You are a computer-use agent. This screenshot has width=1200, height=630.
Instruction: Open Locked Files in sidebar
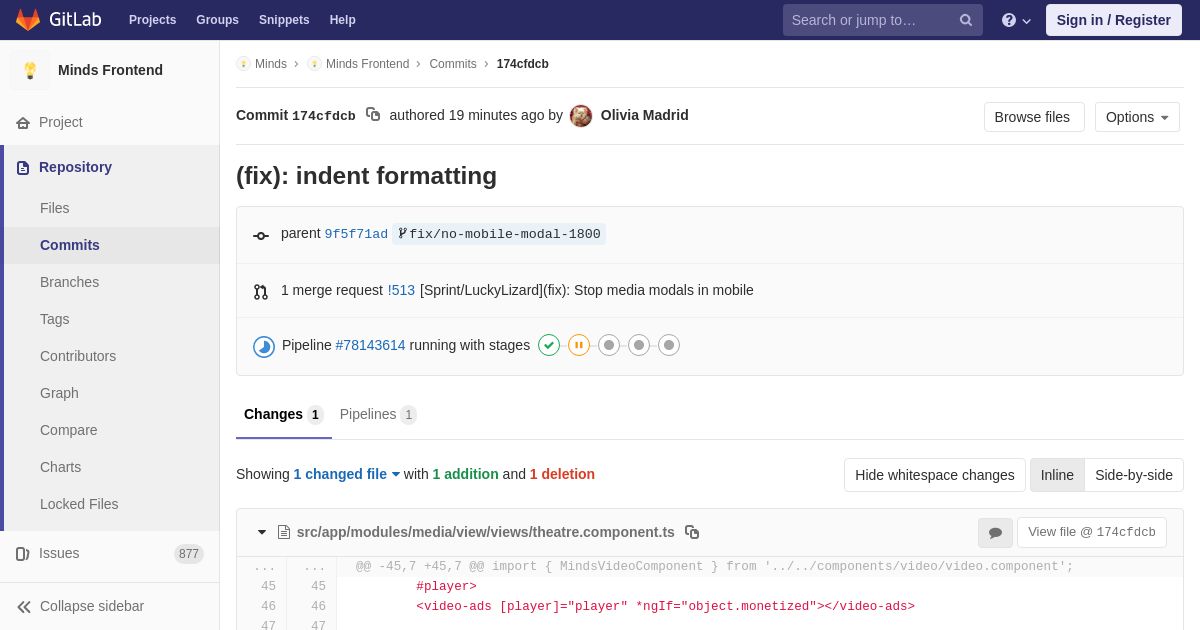[x=79, y=504]
